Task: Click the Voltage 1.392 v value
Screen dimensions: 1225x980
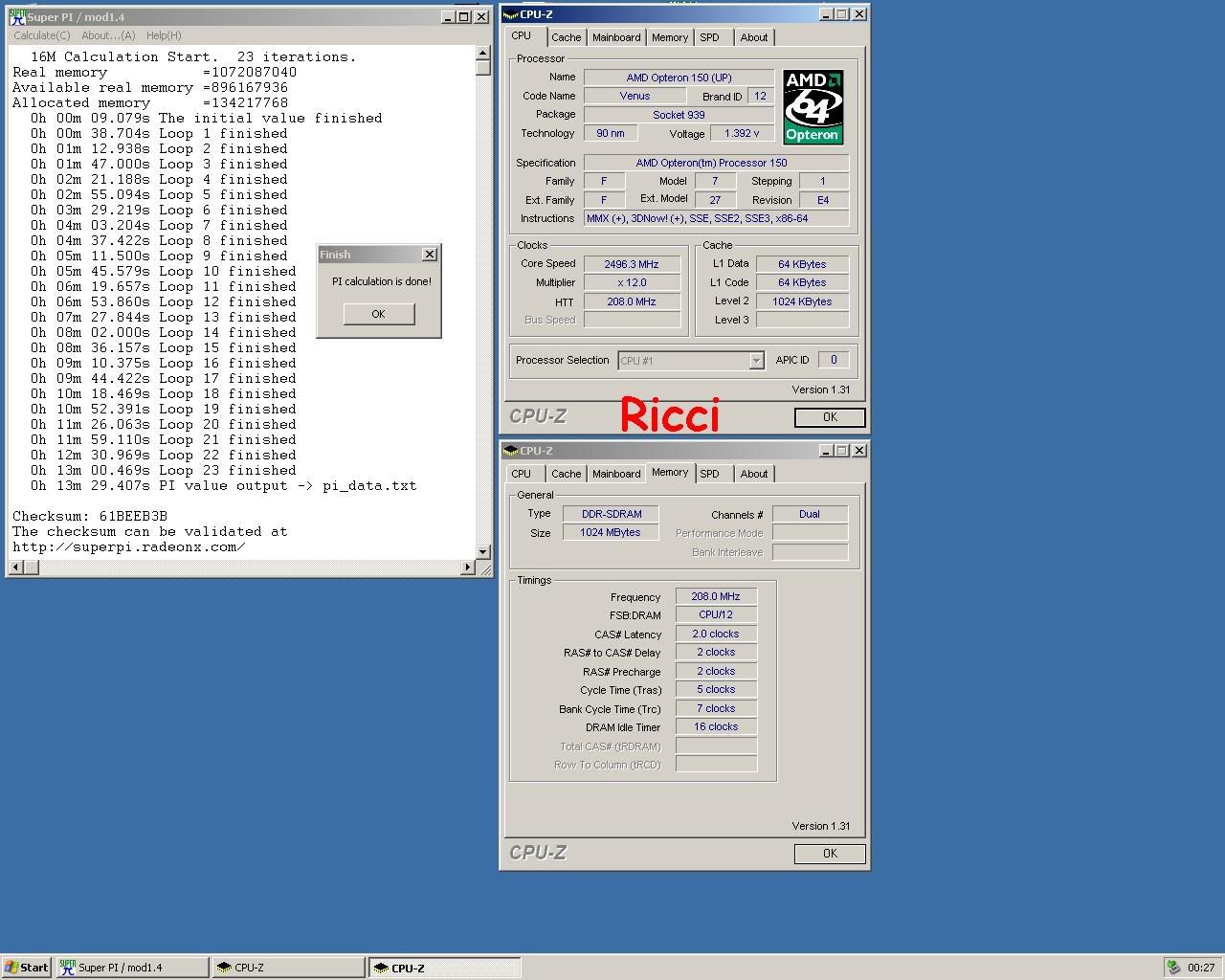Action: [742, 134]
